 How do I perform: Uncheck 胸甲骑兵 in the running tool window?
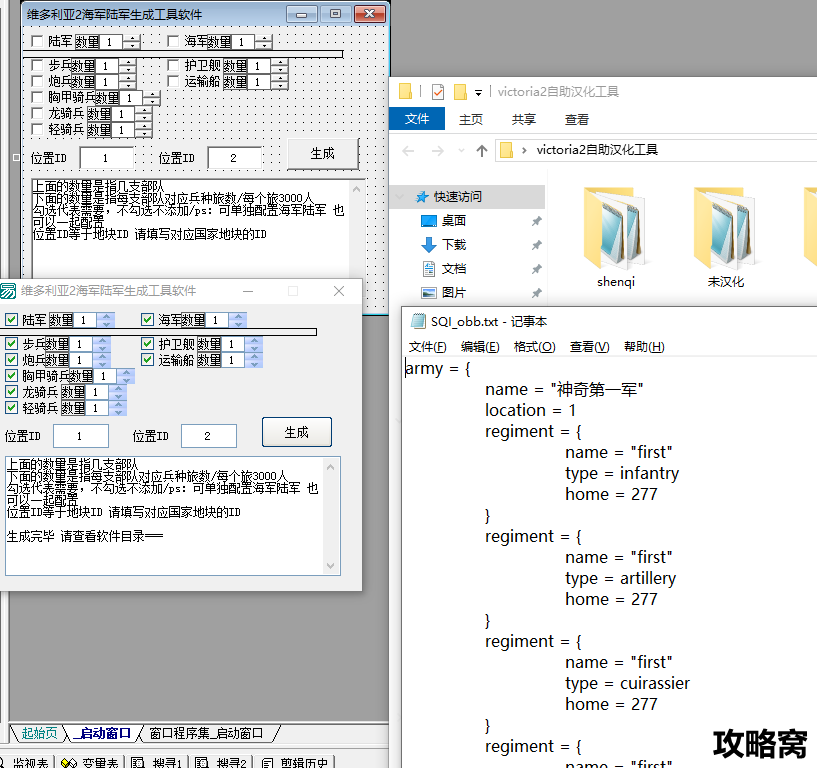point(11,376)
